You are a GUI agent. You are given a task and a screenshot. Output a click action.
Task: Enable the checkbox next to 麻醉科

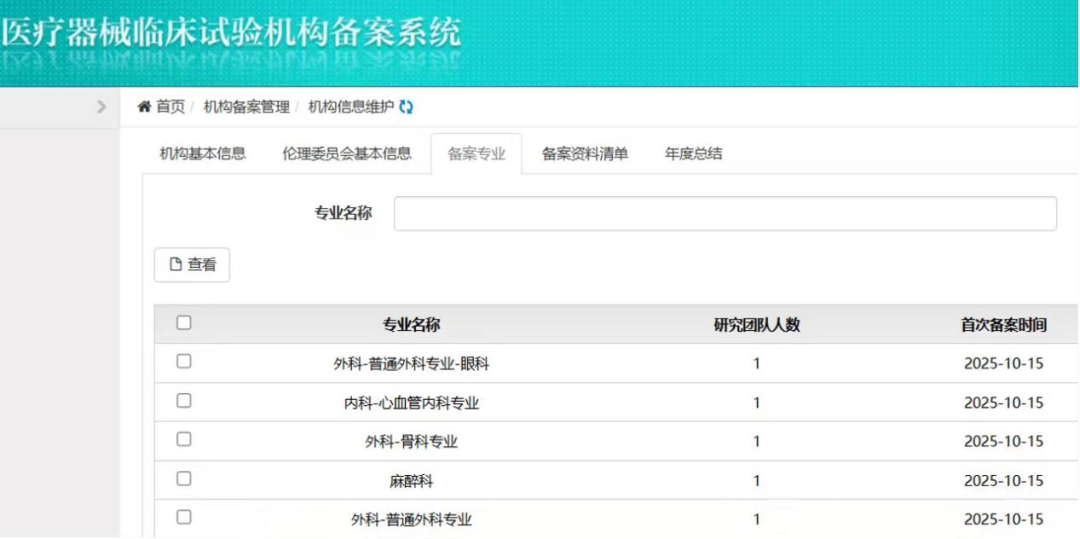point(184,479)
